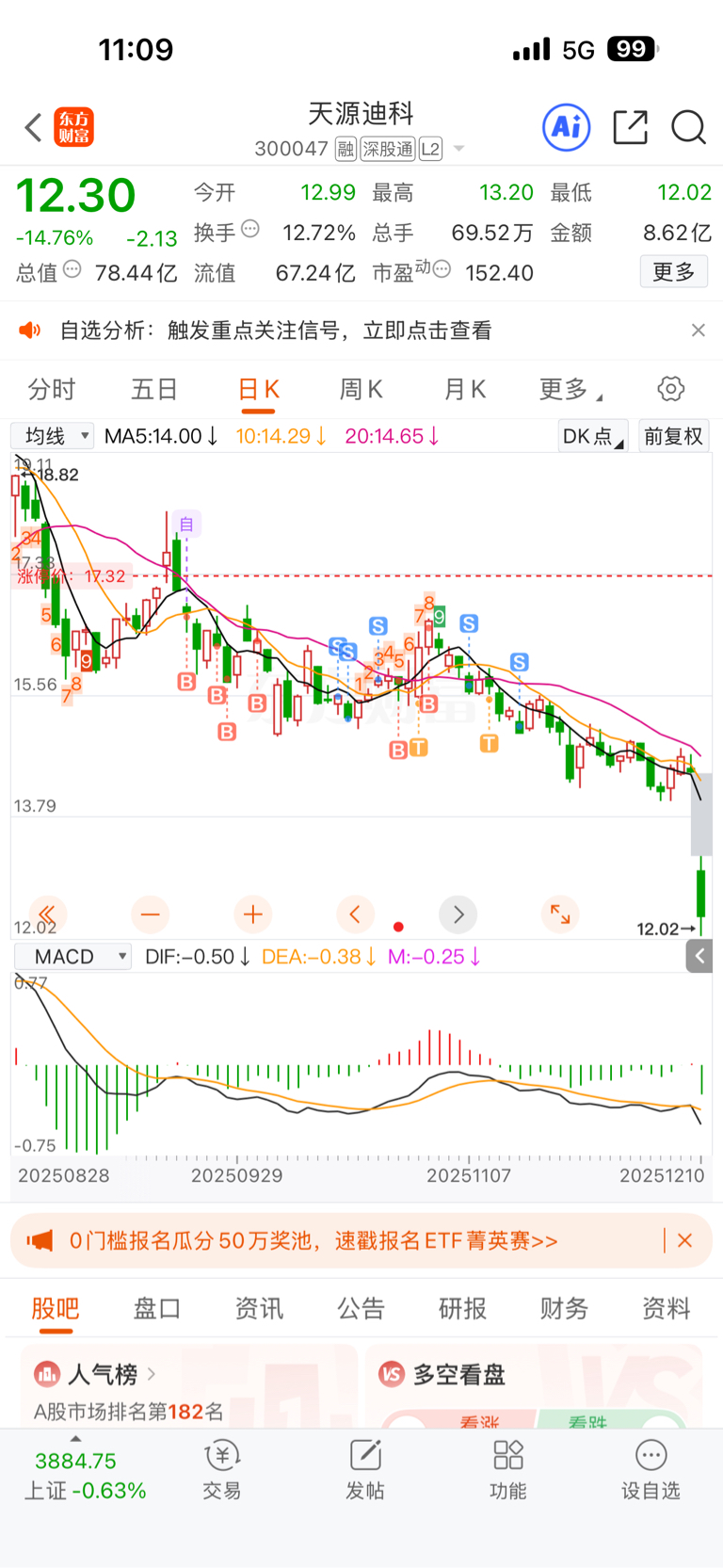Viewport: 723px width, 1568px height.
Task: Open the 多空看盘 card
Action: (x=534, y=1386)
